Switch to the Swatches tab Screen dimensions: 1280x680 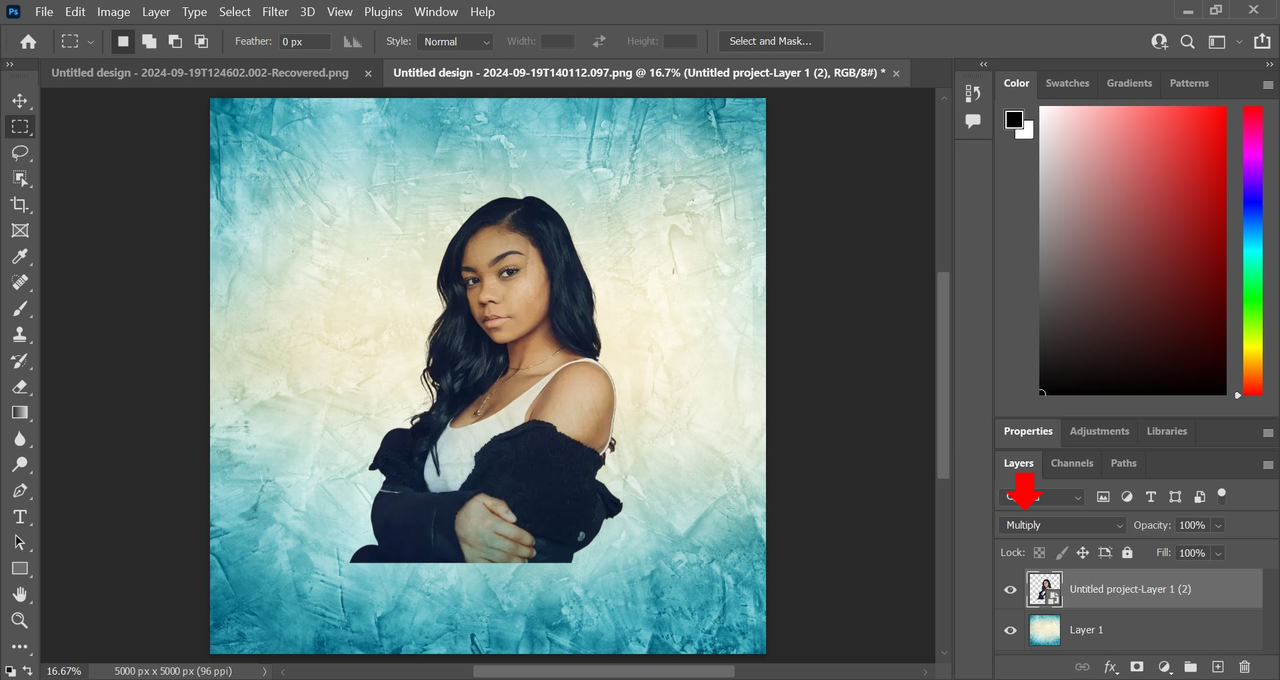[x=1067, y=83]
